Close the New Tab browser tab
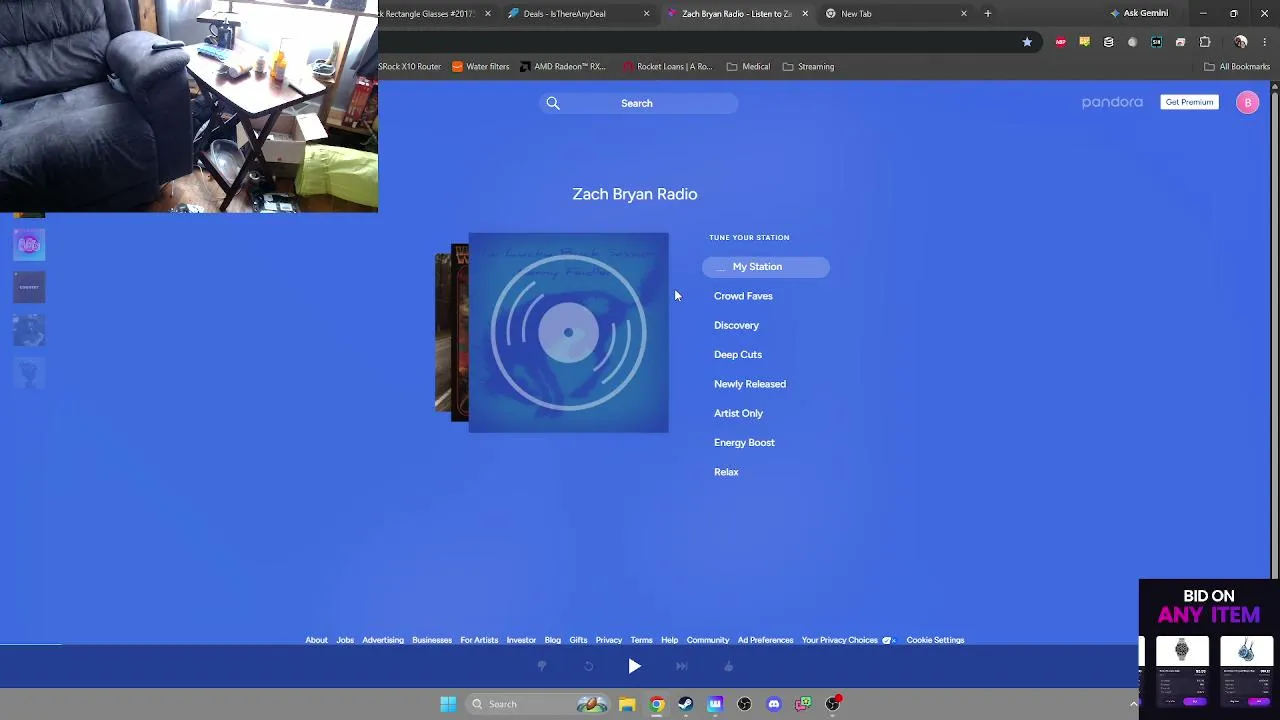The image size is (1280, 720). [x=964, y=14]
